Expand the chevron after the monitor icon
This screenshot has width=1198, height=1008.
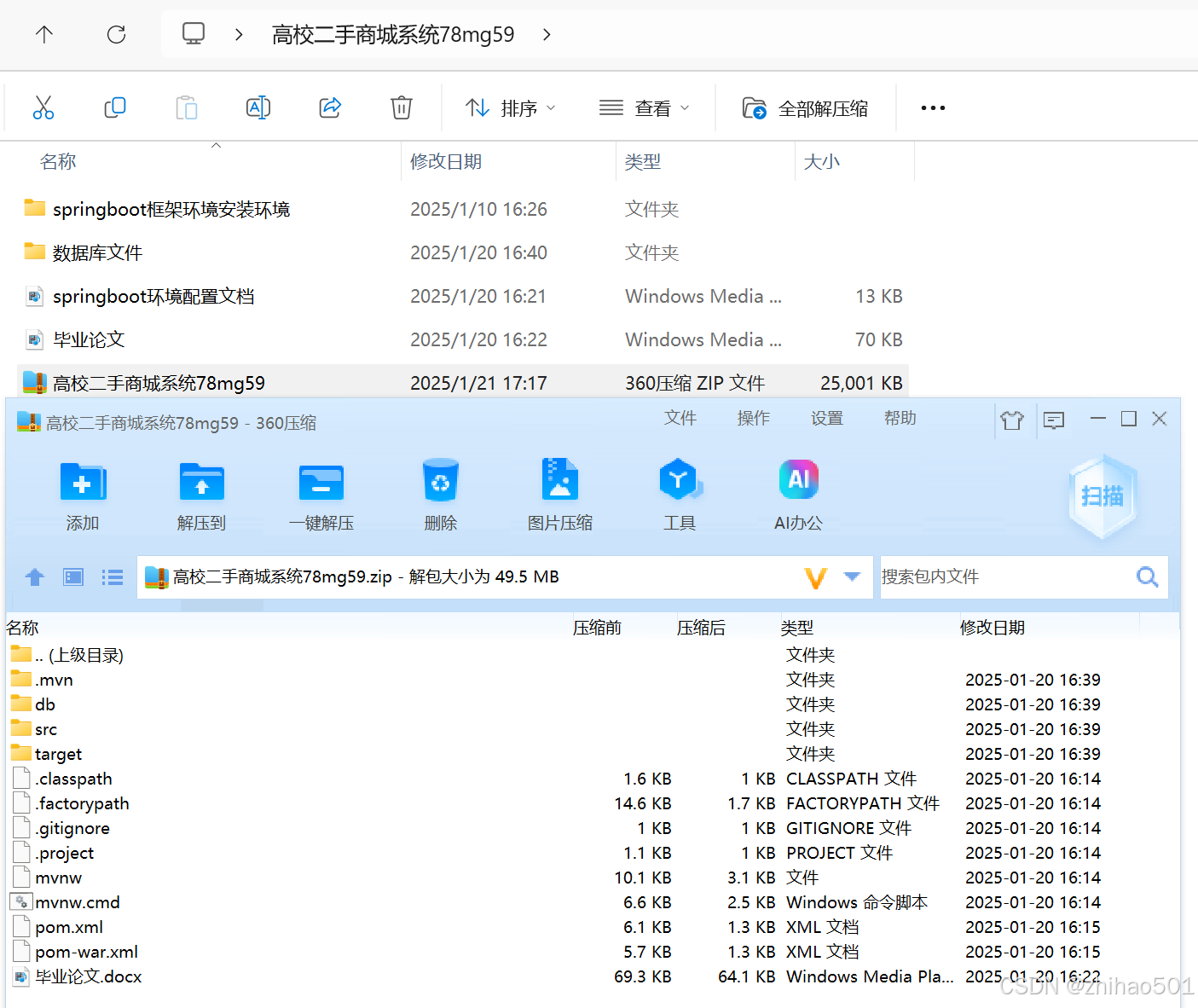pos(239,34)
